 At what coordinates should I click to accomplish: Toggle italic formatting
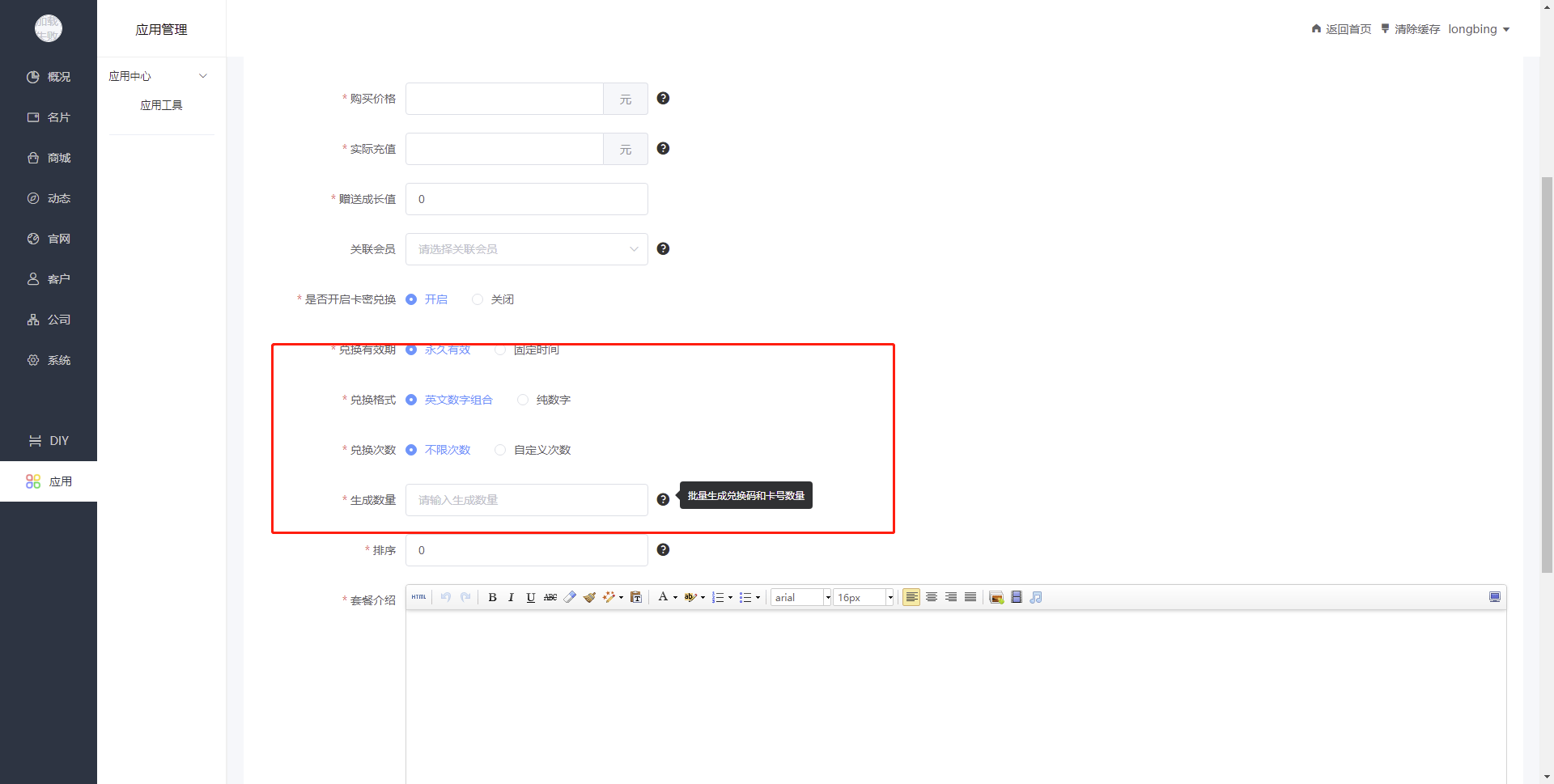[x=511, y=597]
